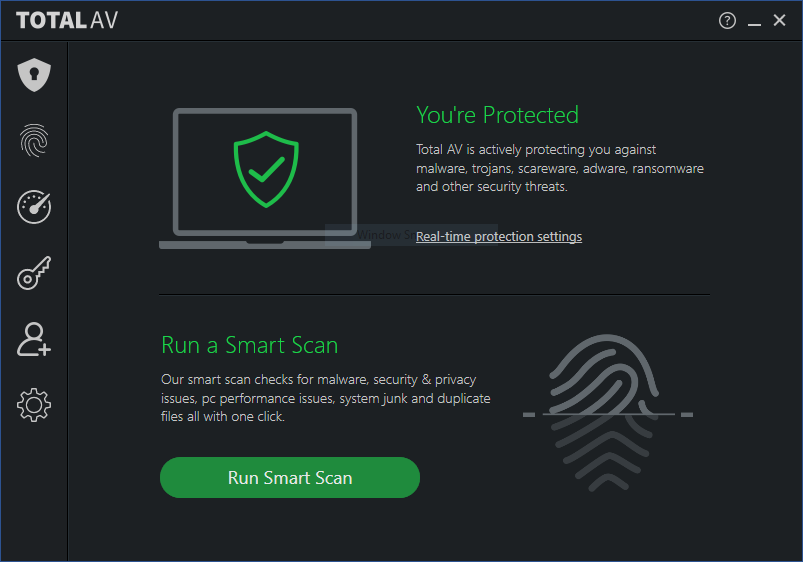The image size is (803, 562).
Task: Open settings with the gear icon
Action: click(x=34, y=405)
